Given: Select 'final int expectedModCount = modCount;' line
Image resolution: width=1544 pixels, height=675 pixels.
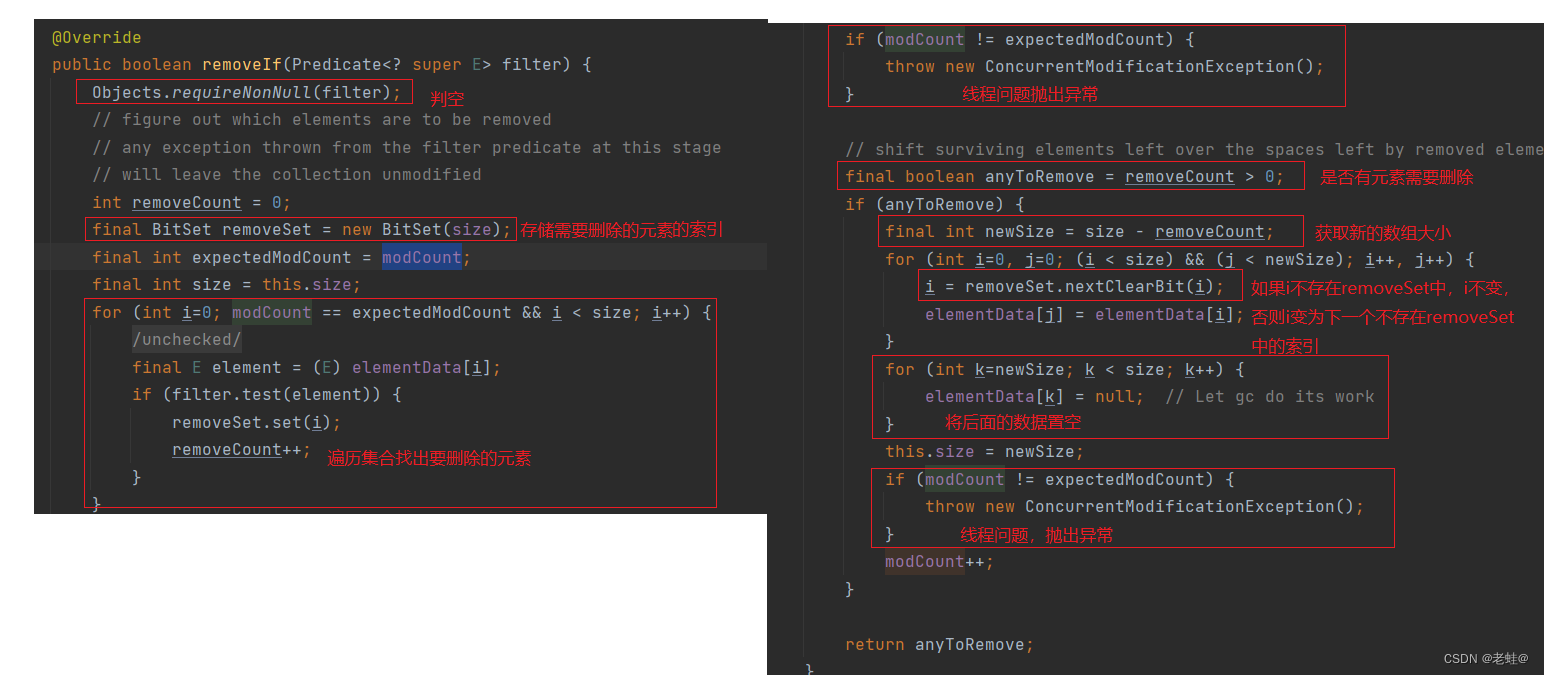Looking at the screenshot, I should tap(281, 257).
